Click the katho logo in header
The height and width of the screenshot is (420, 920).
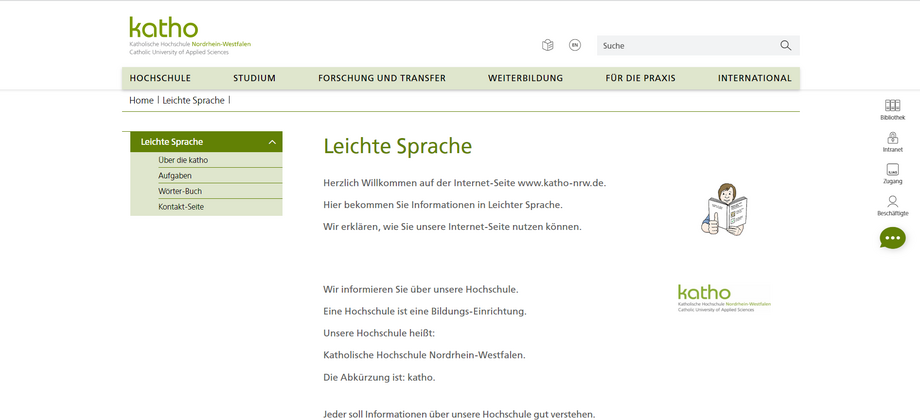tap(190, 36)
